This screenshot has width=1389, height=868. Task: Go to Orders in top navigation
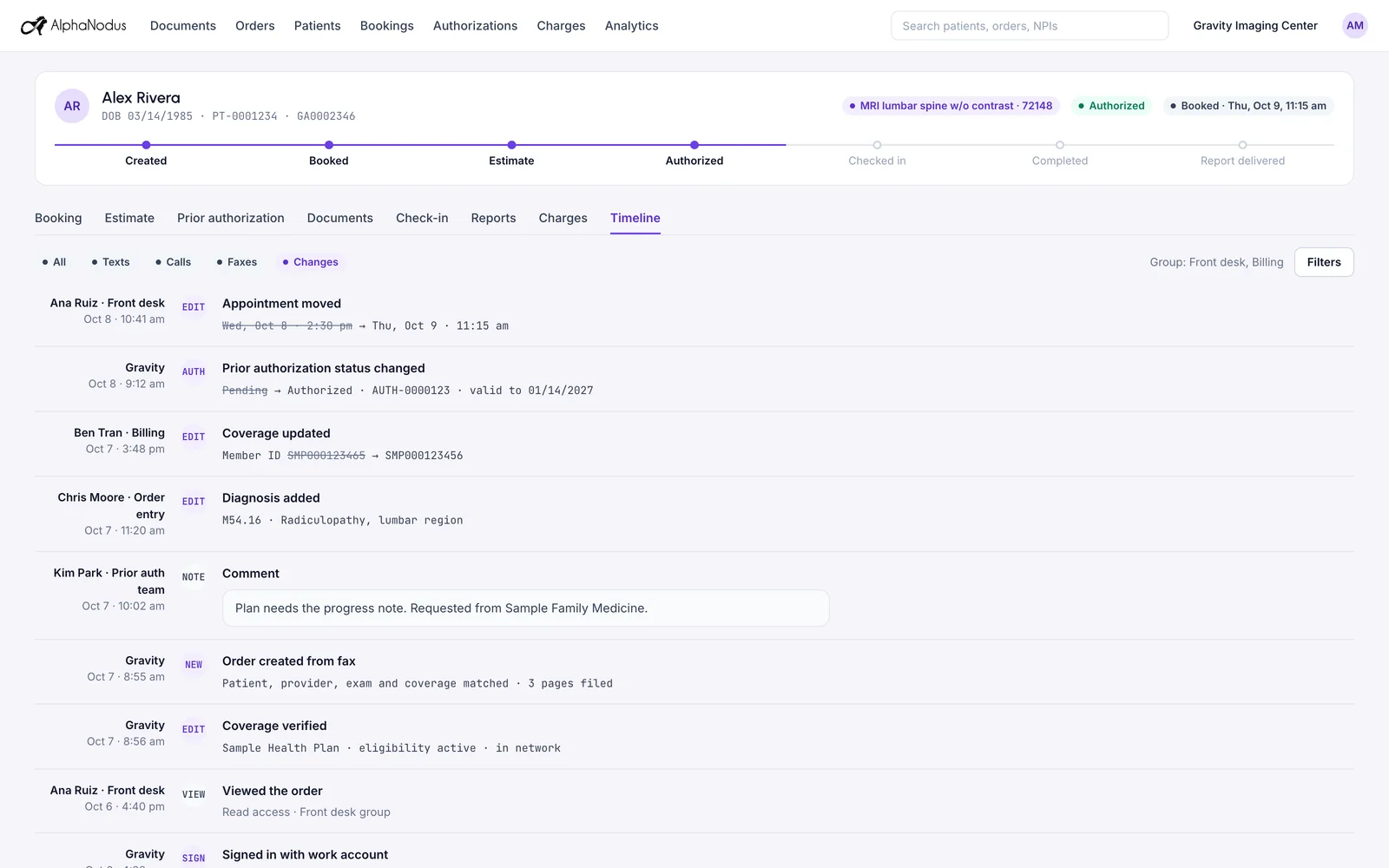point(255,25)
